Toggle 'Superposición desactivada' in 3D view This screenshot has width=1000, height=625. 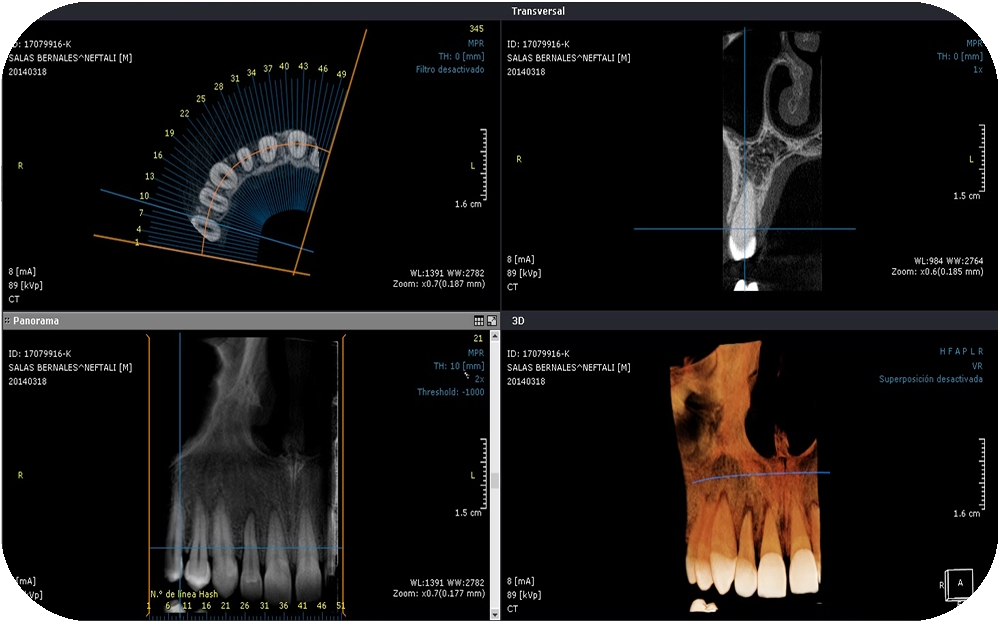click(x=931, y=379)
